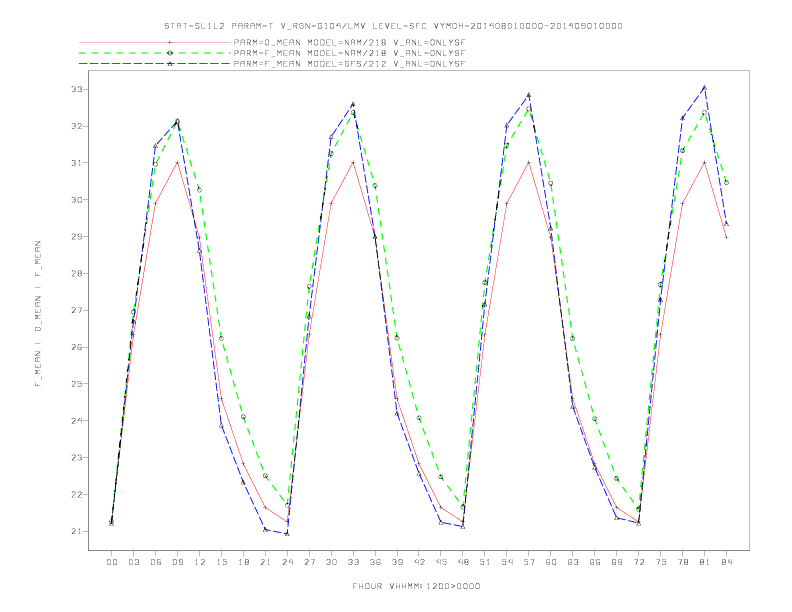Click the y-axis tick label 32
This screenshot has height=612, width=792.
click(x=77, y=126)
